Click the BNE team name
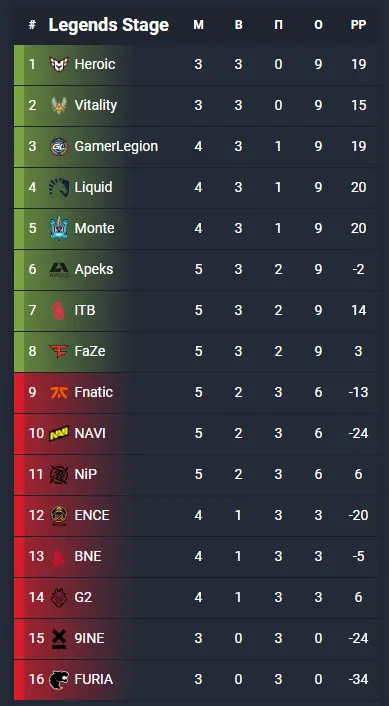The width and height of the screenshot is (389, 706). click(x=88, y=556)
